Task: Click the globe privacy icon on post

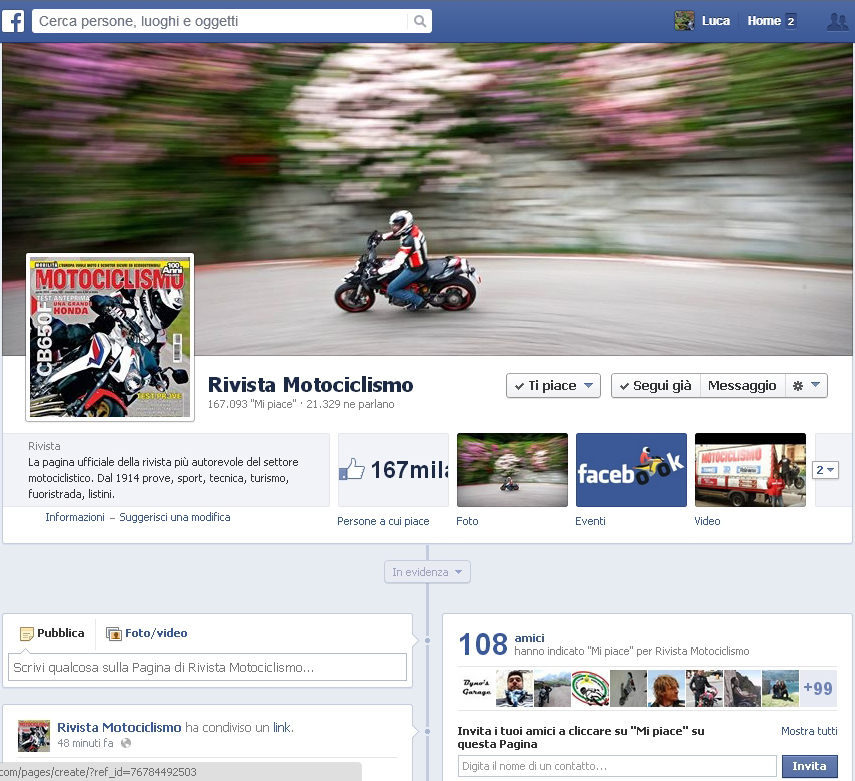Action: pyautogui.click(x=126, y=743)
